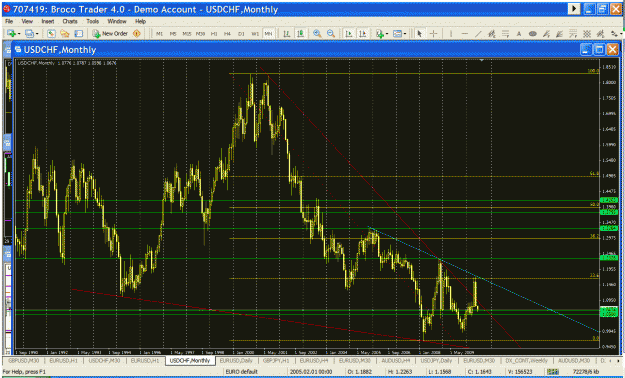The width and height of the screenshot is (625, 378).
Task: Open the Window menu
Action: (117, 22)
